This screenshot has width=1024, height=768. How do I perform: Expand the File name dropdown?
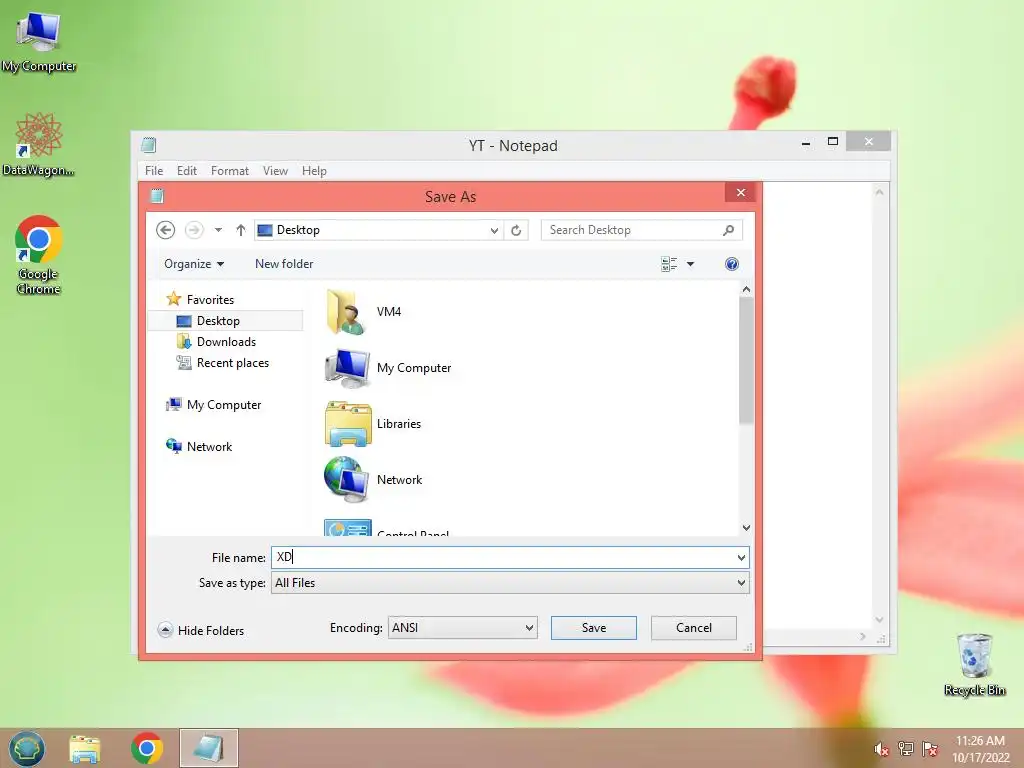(741, 558)
